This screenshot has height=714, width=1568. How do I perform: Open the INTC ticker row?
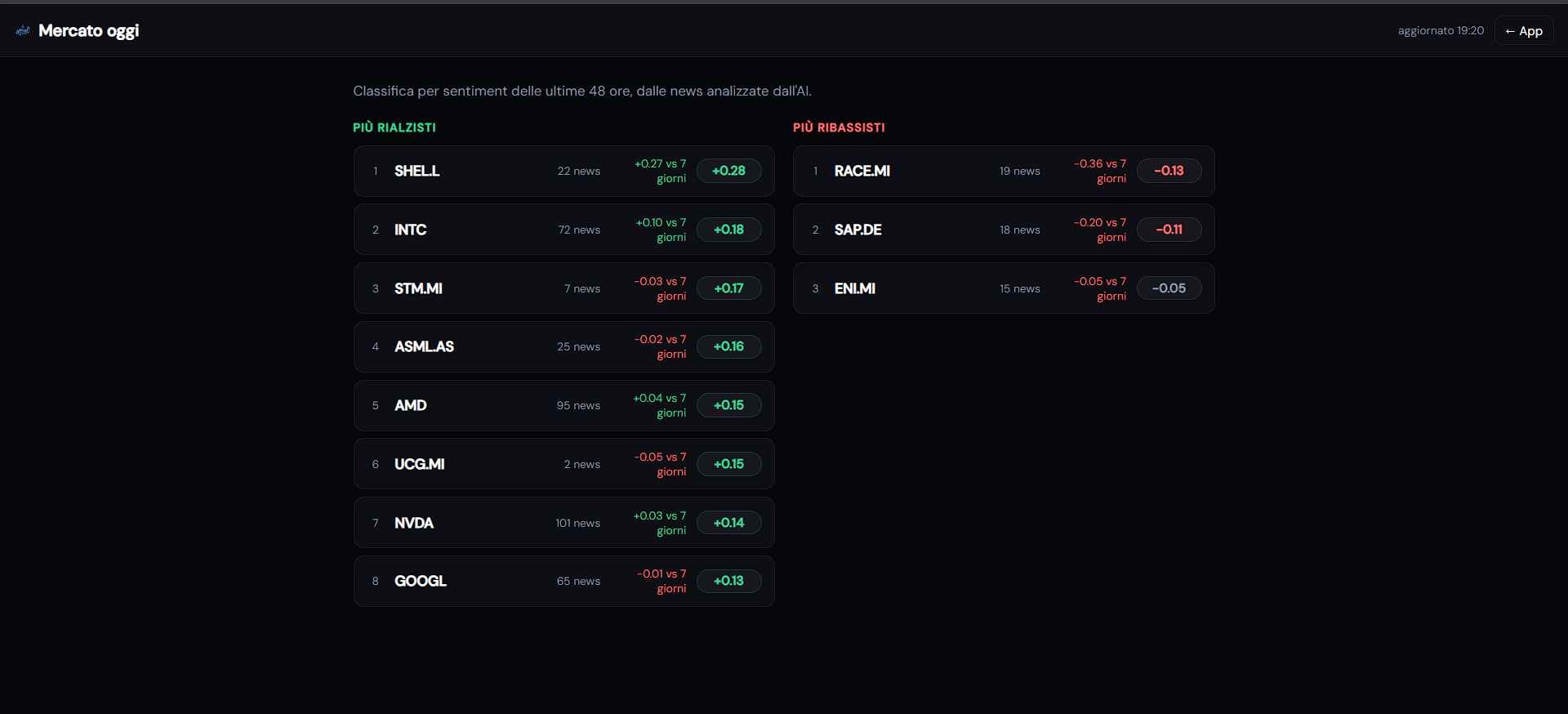pyautogui.click(x=563, y=230)
